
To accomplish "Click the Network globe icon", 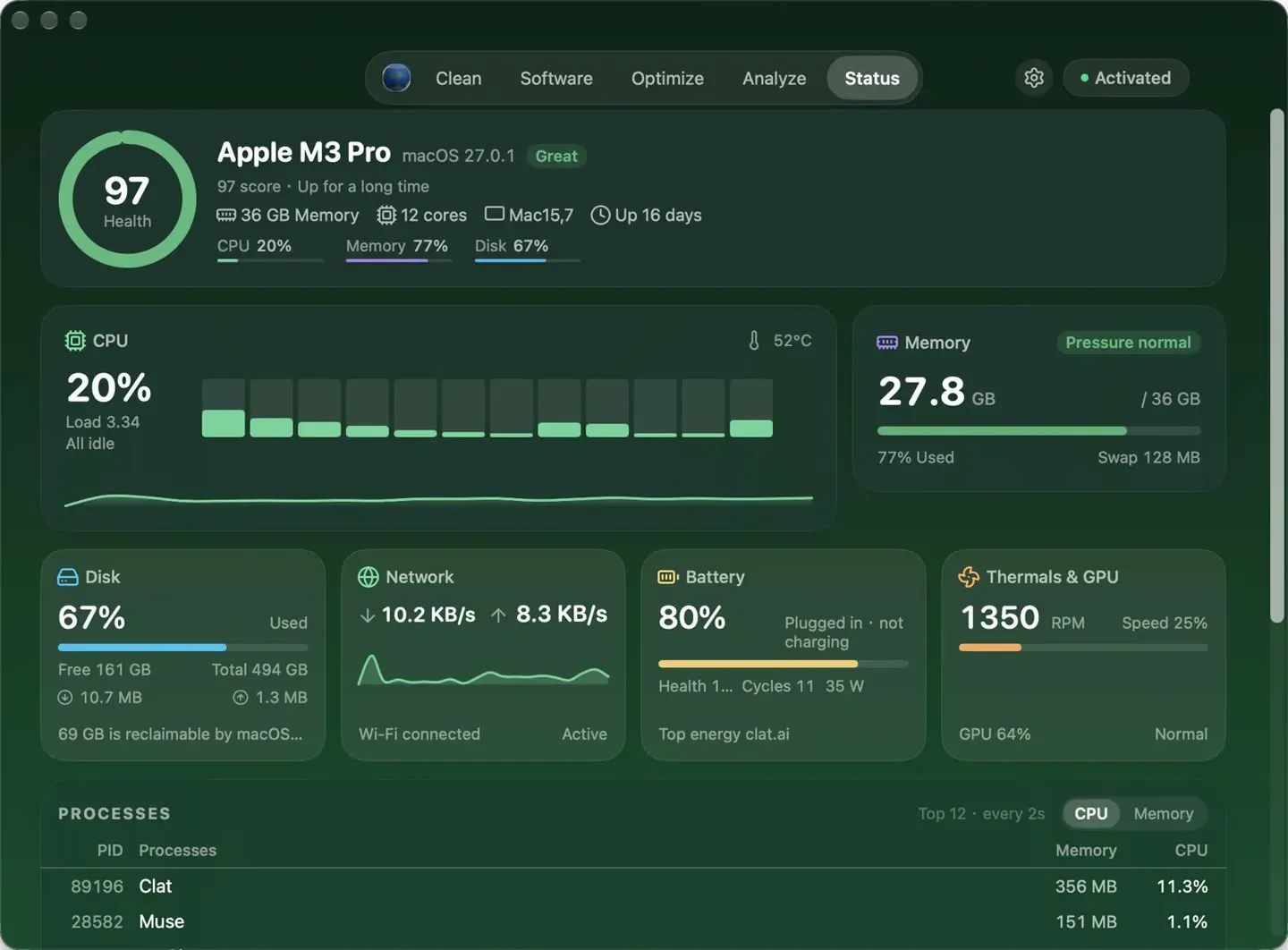I will coord(369,577).
